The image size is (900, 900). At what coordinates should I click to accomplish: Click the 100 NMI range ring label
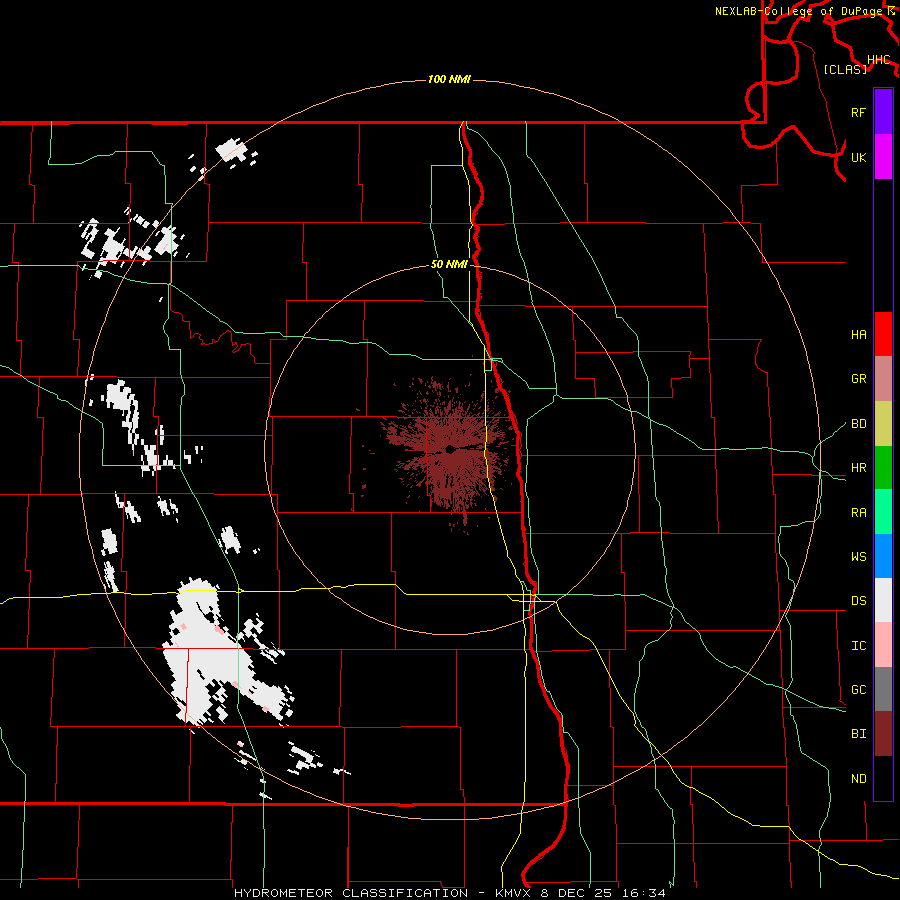pyautogui.click(x=449, y=79)
